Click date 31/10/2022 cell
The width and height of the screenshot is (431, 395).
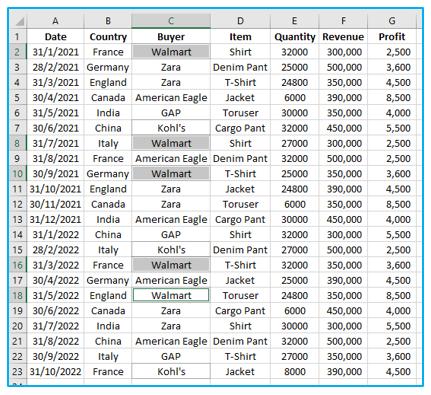(x=55, y=372)
